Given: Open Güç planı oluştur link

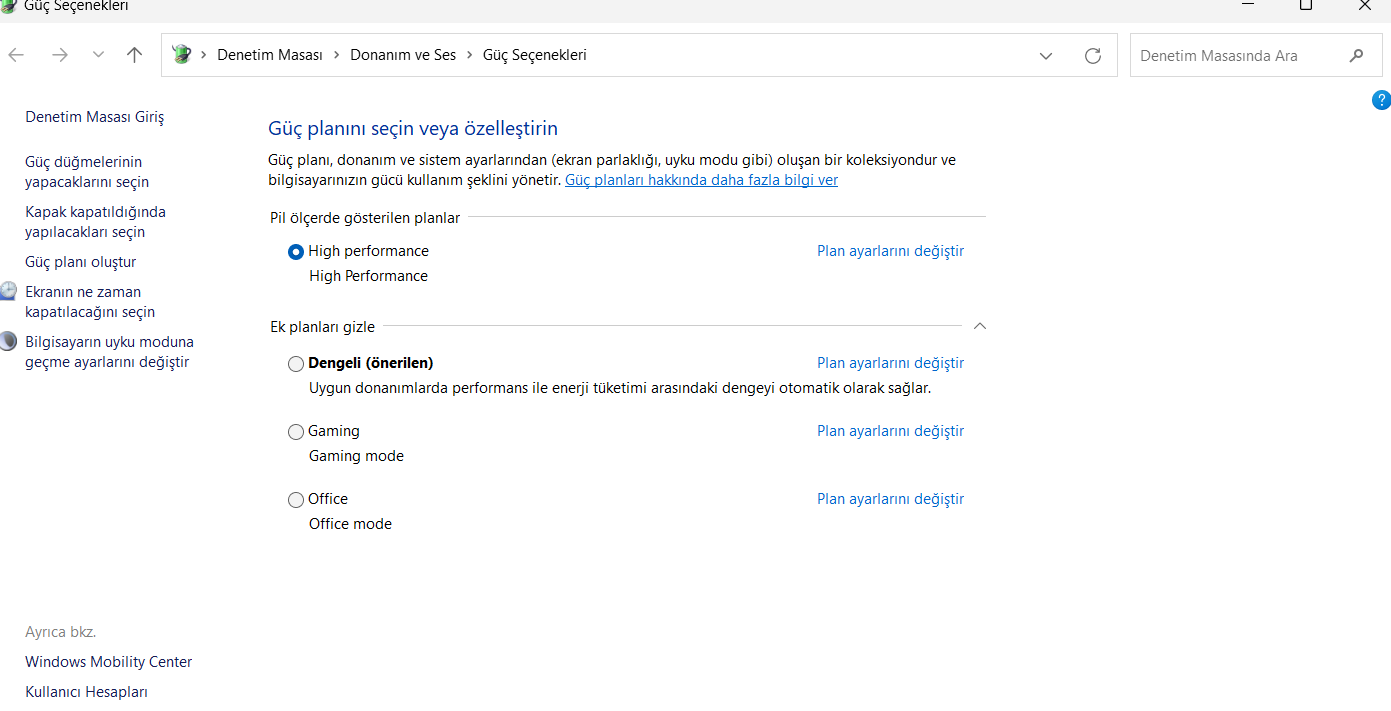Looking at the screenshot, I should 80,262.
